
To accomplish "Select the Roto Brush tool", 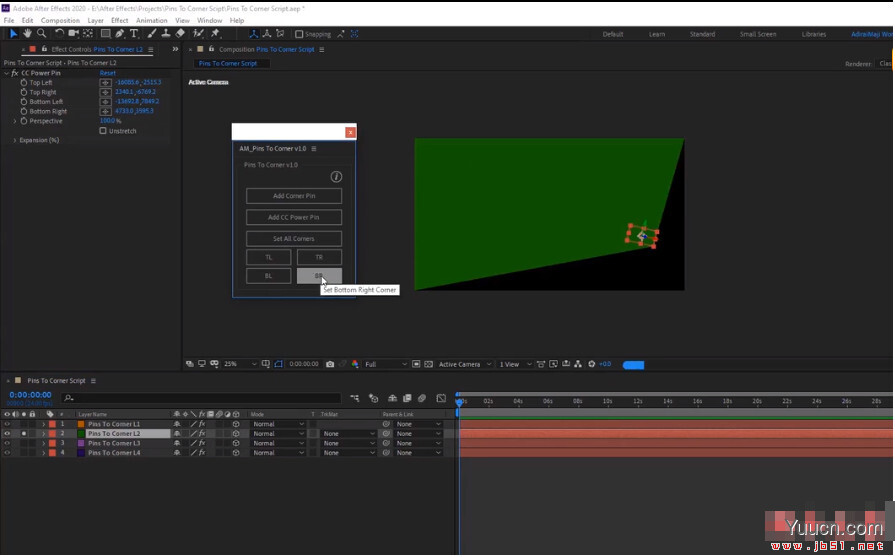I will pos(198,34).
